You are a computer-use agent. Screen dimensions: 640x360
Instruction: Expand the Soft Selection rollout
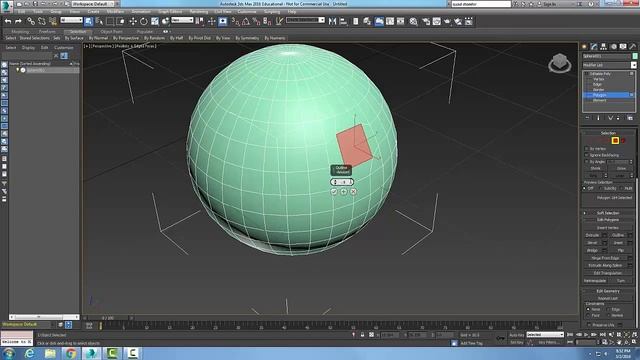click(x=608, y=213)
